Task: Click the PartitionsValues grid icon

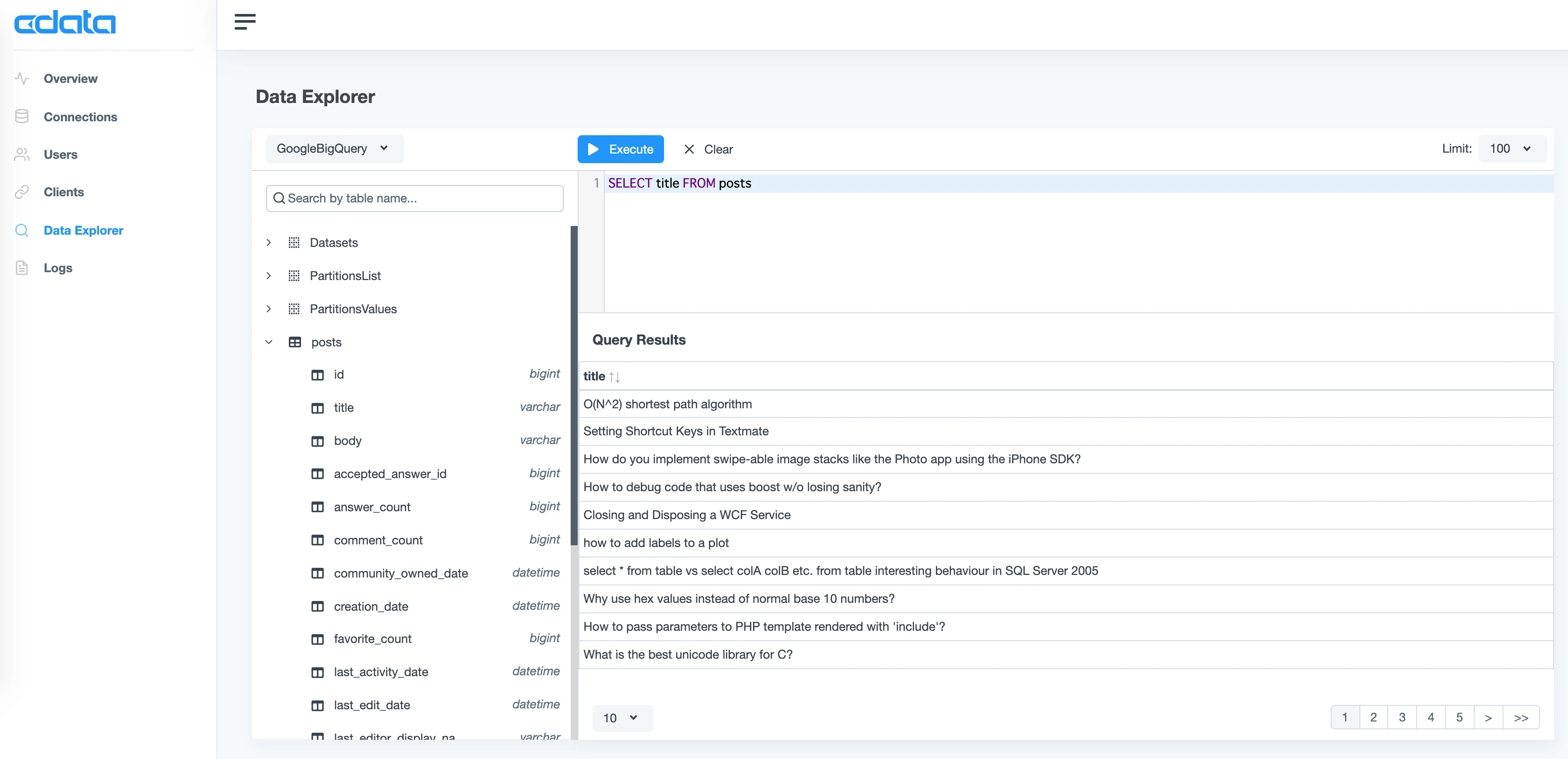Action: 294,309
